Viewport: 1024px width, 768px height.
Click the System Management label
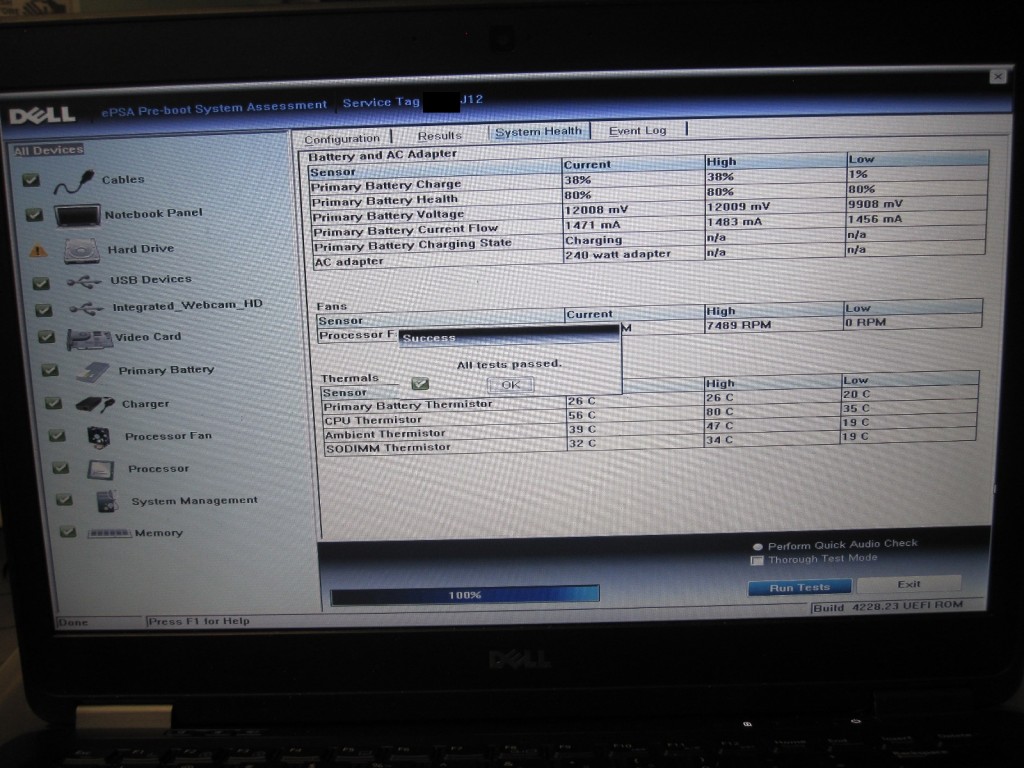click(x=195, y=500)
